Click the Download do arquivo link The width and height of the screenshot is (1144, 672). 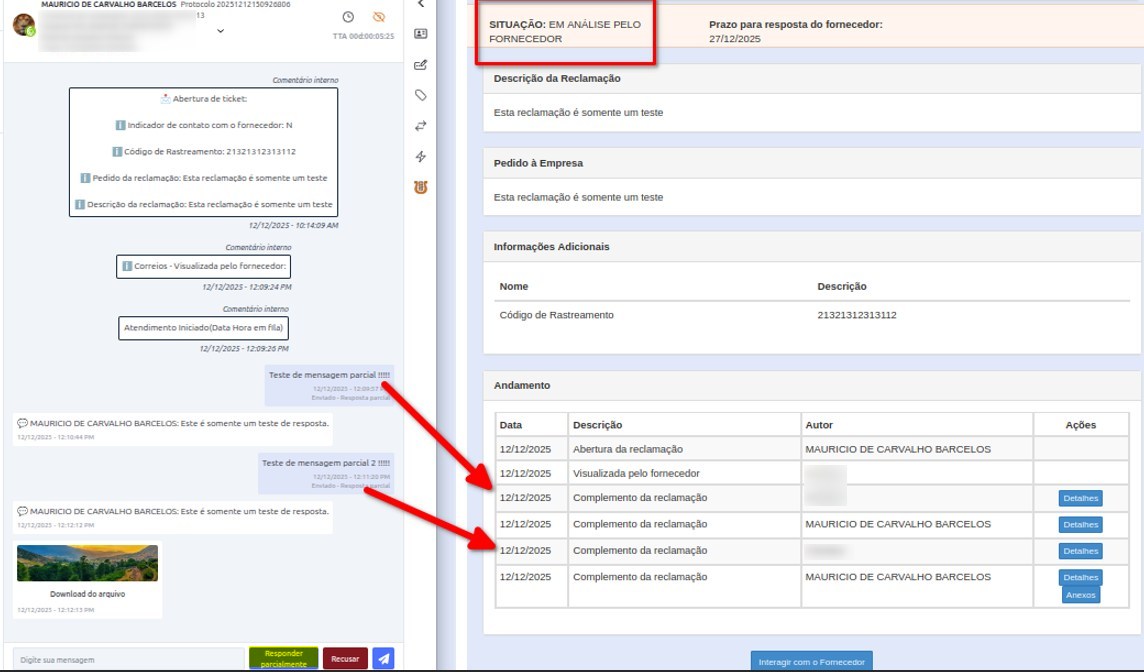[x=88, y=594]
